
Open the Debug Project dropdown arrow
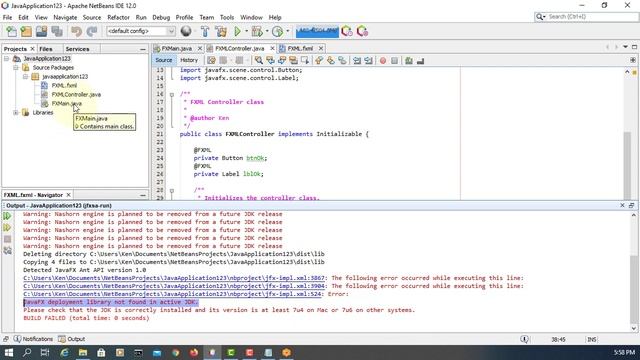267,31
